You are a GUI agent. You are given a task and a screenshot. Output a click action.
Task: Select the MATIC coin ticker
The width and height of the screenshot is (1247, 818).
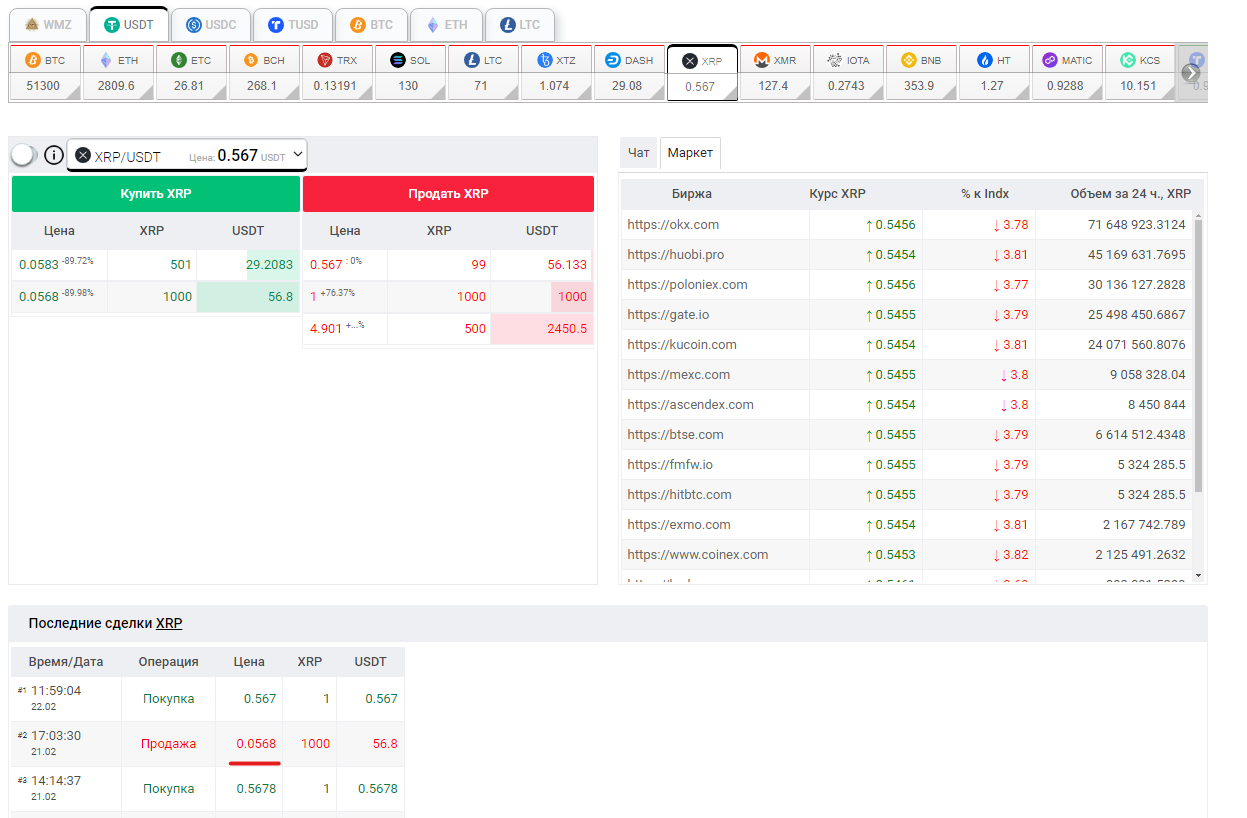1067,72
